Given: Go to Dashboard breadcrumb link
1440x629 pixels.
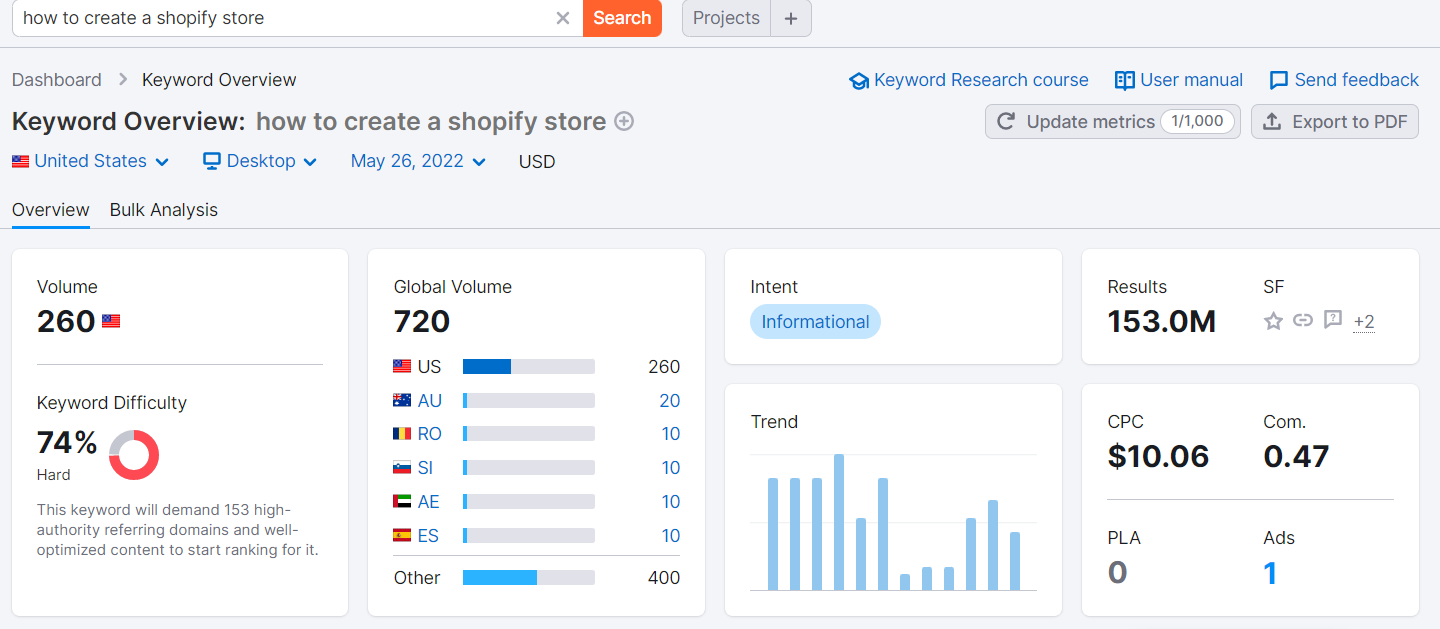Looking at the screenshot, I should pyautogui.click(x=57, y=80).
